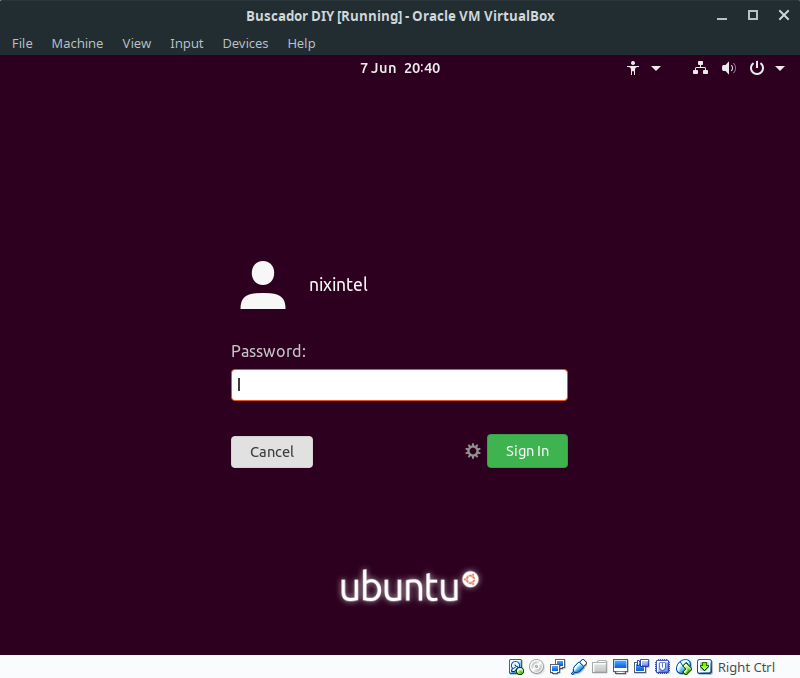
Task: Open the View menu
Action: coord(137,44)
